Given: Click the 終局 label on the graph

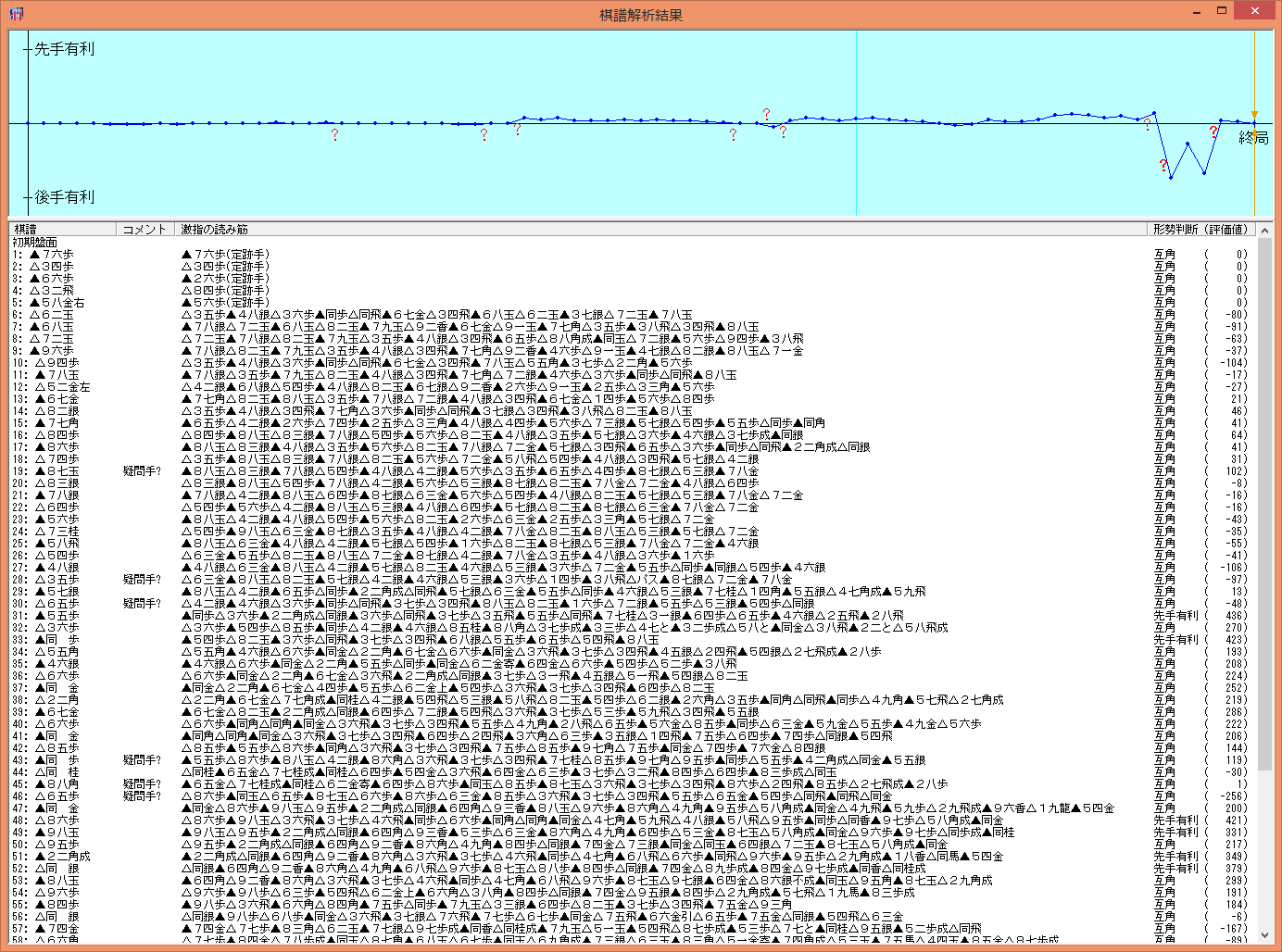Looking at the screenshot, I should [1253, 138].
